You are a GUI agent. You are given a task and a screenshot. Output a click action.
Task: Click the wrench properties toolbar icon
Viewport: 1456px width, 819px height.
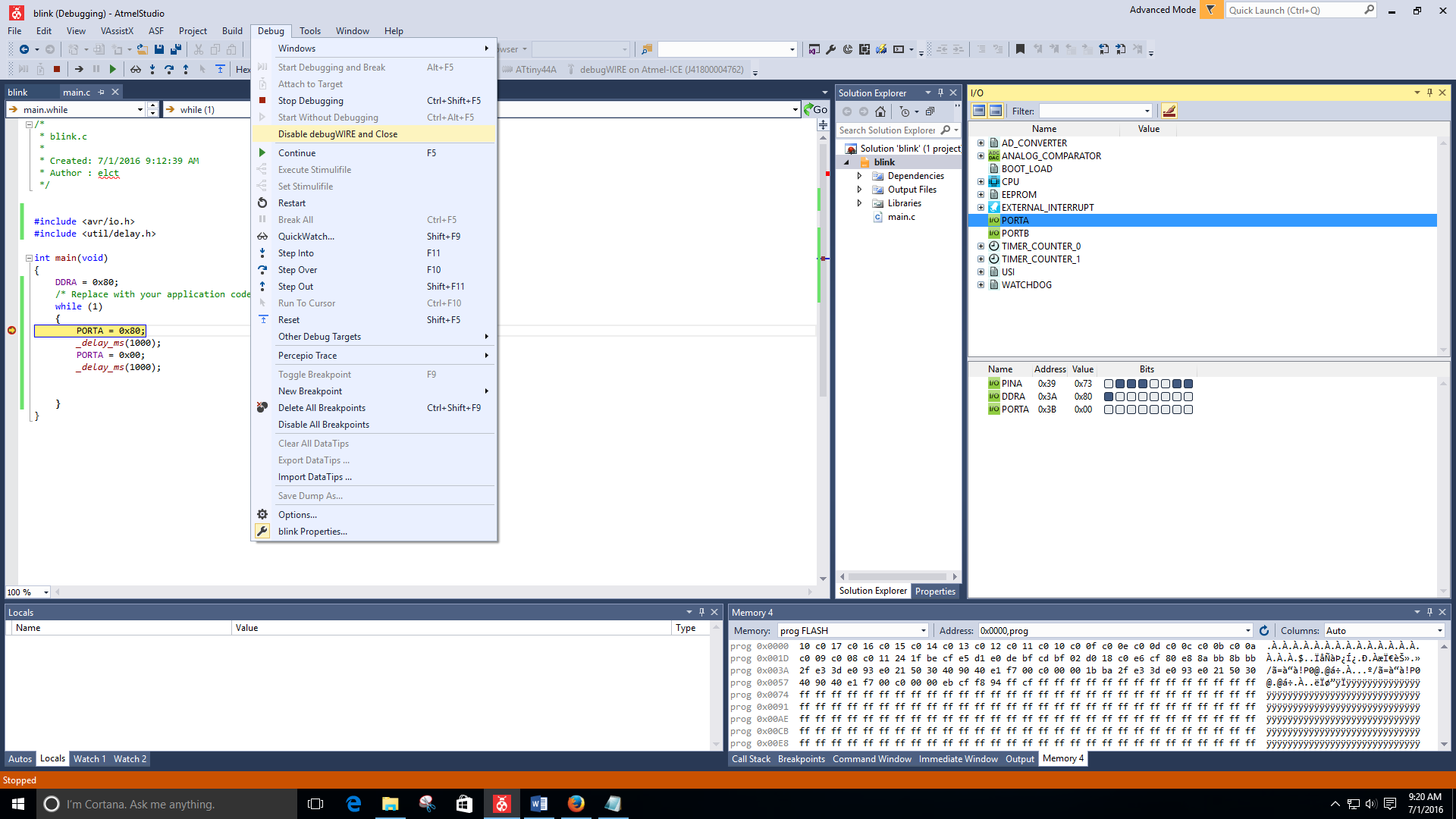click(x=831, y=49)
